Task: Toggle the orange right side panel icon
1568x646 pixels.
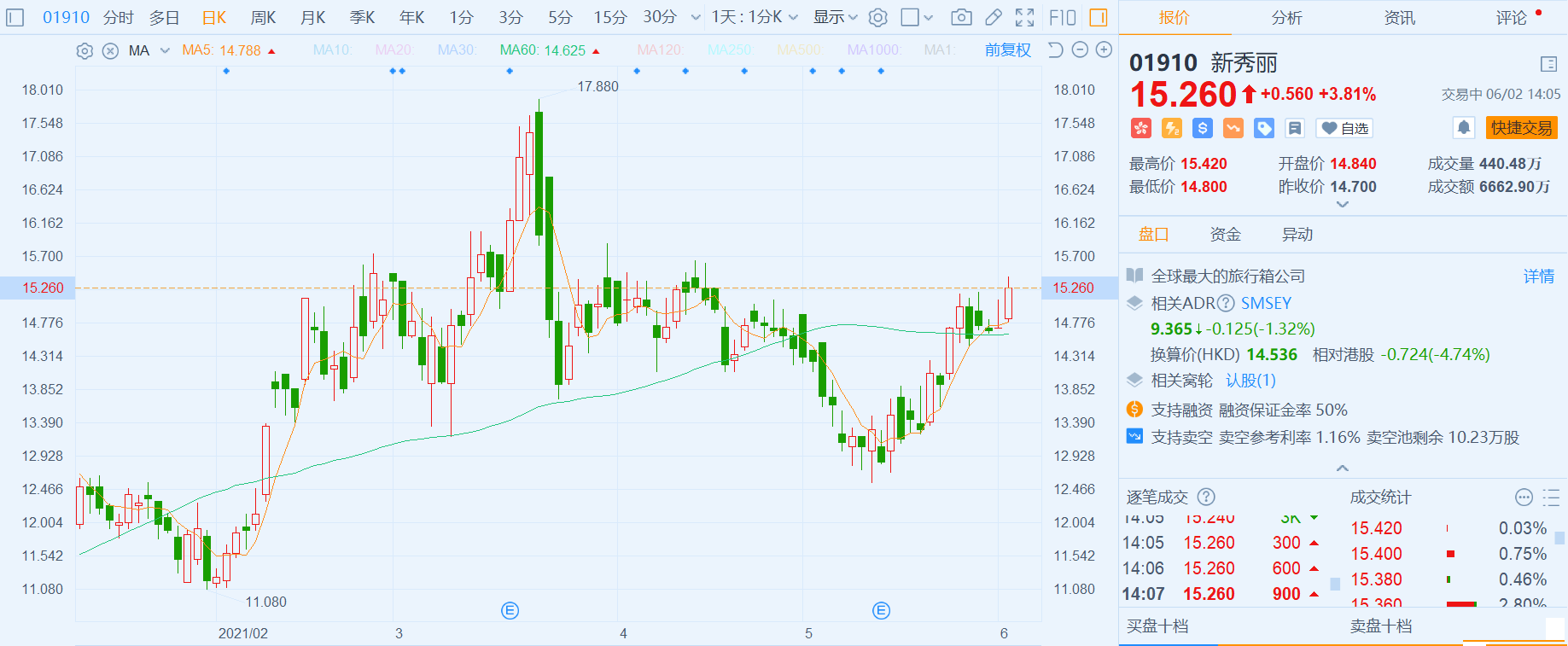Action: tap(1099, 17)
